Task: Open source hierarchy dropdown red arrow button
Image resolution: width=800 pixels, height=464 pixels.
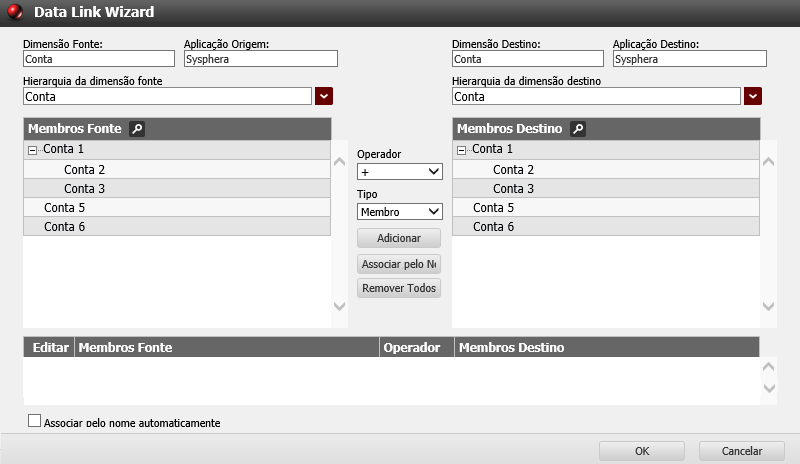Action: [324, 96]
